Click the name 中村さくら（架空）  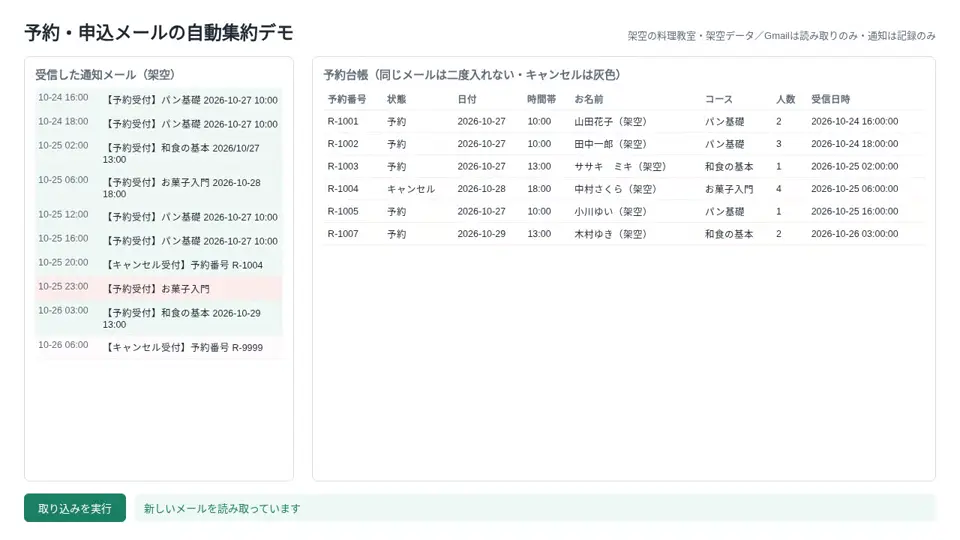[x=615, y=189]
